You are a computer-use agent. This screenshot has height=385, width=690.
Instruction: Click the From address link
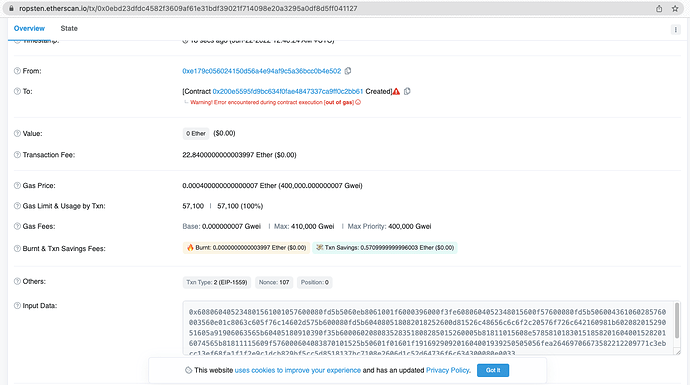click(x=261, y=71)
